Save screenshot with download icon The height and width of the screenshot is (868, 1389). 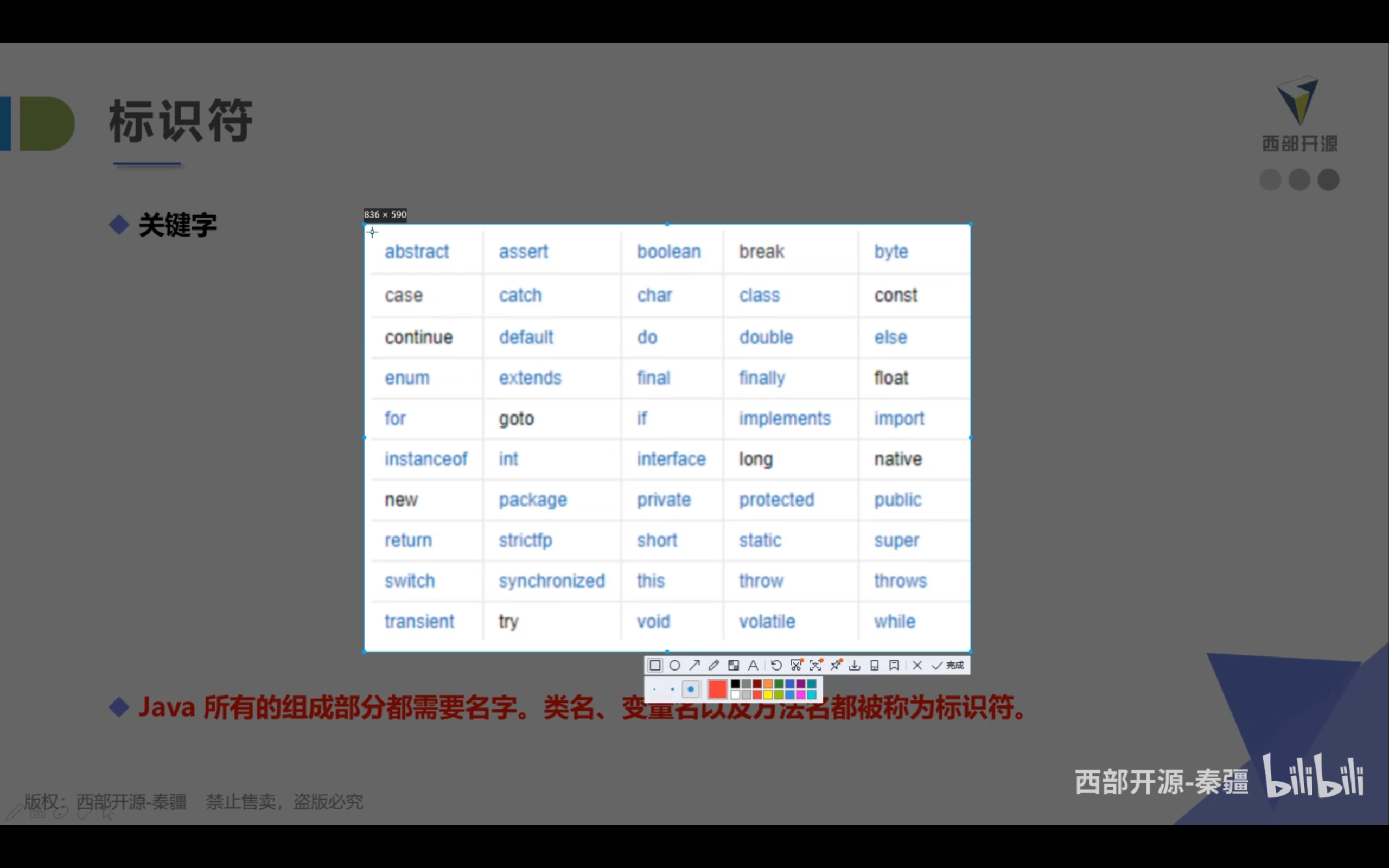point(855,665)
